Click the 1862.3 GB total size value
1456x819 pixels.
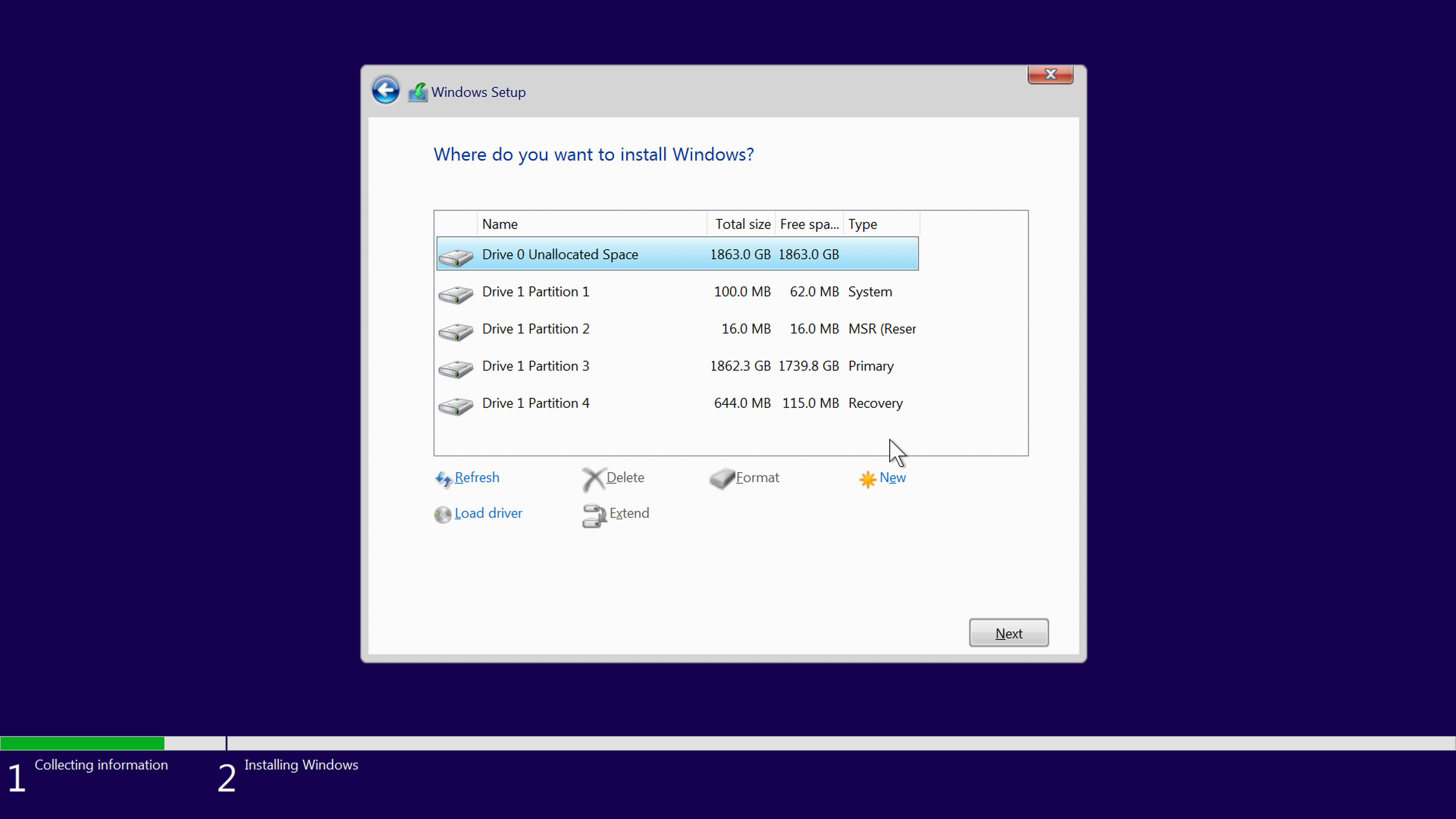[x=741, y=366]
